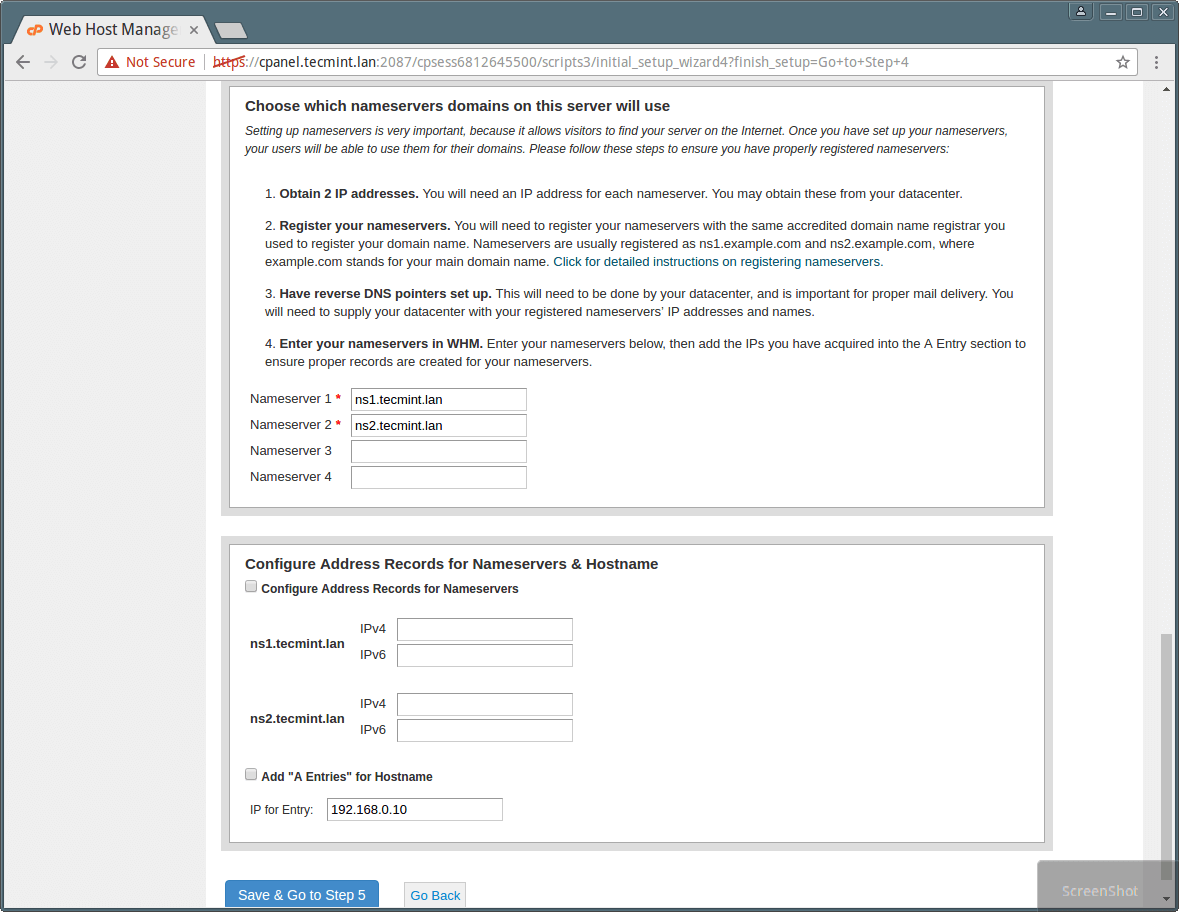Click the ns2.tecmint.lan IPv4 field
Image resolution: width=1179 pixels, height=912 pixels.
(485, 704)
